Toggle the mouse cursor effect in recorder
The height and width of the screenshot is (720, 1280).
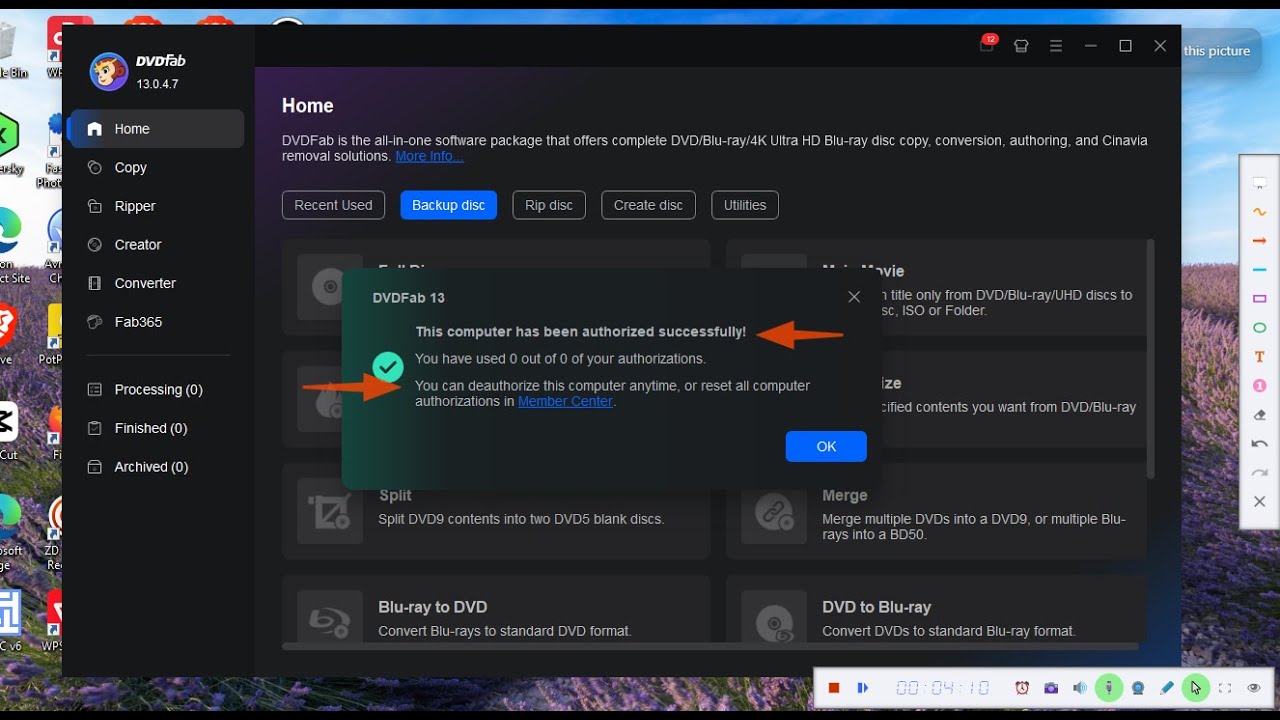1196,688
